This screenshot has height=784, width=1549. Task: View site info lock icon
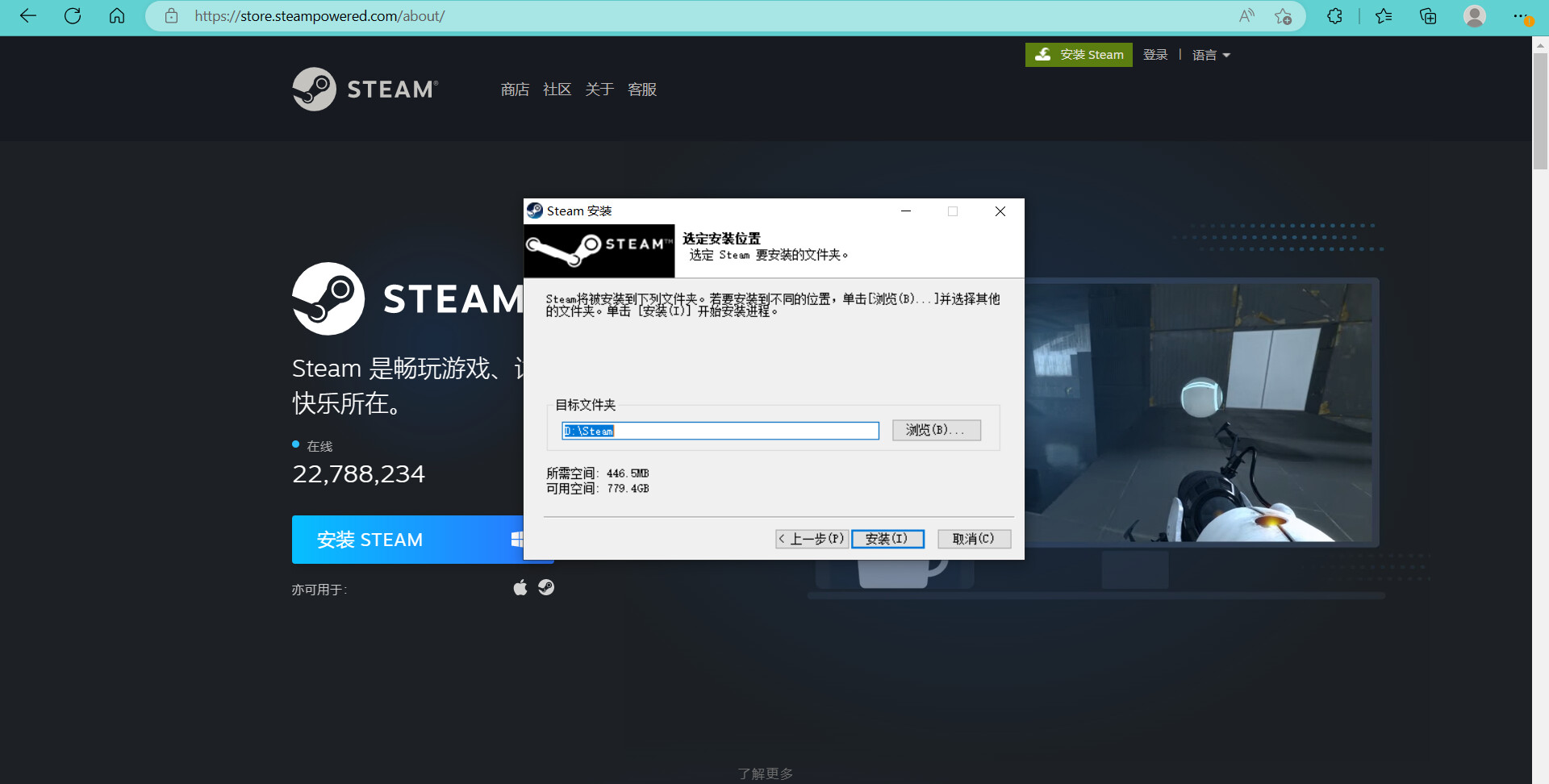pyautogui.click(x=171, y=16)
